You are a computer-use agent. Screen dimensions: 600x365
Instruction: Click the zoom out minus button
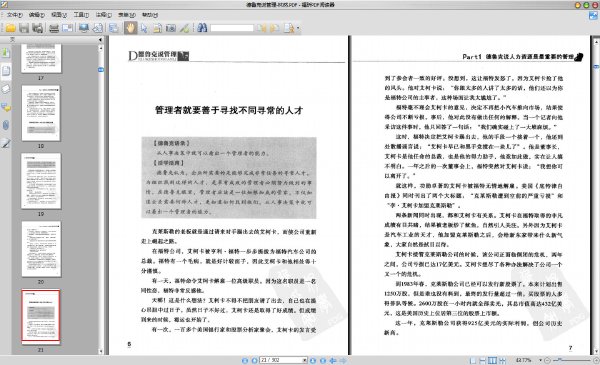click(x=547, y=360)
